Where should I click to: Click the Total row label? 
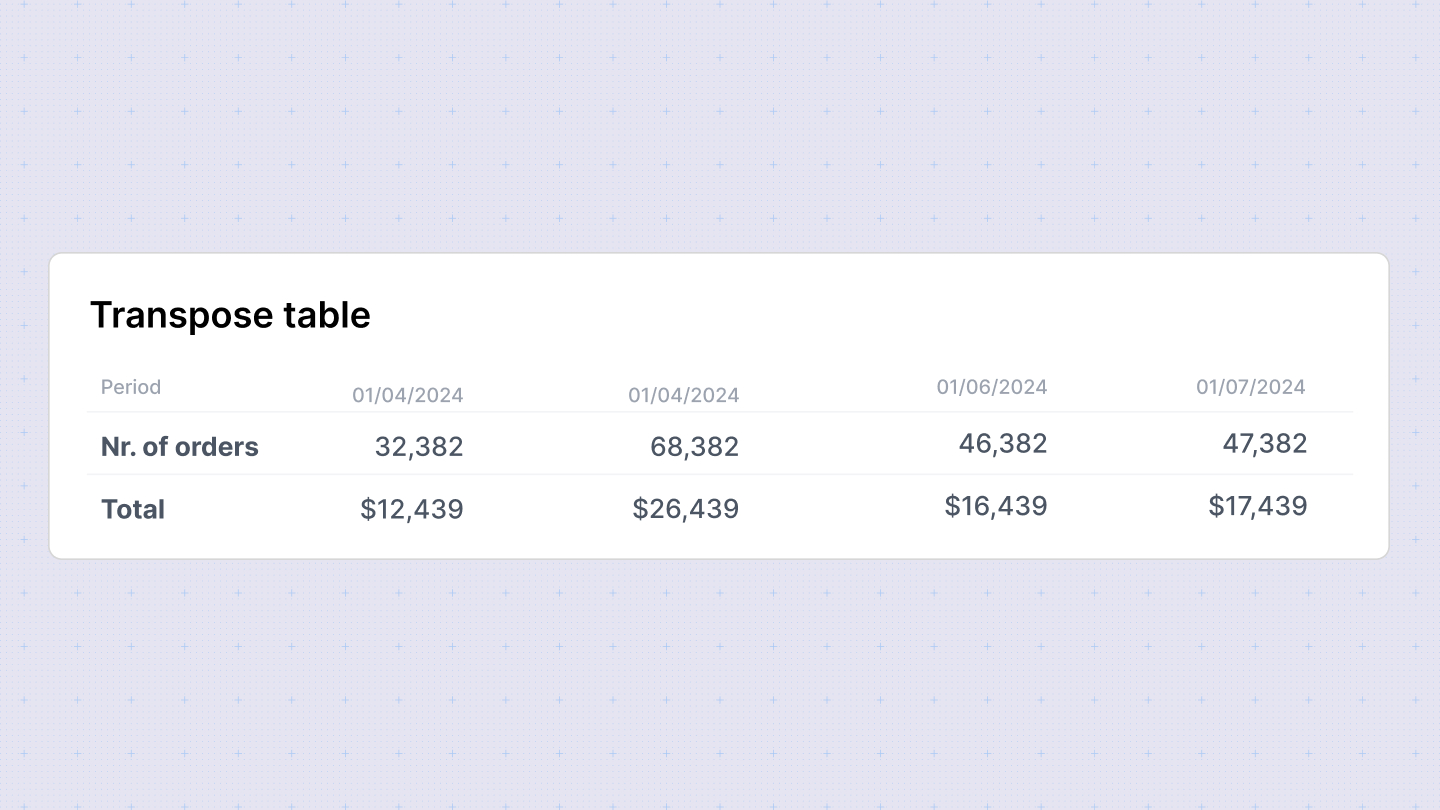[133, 509]
